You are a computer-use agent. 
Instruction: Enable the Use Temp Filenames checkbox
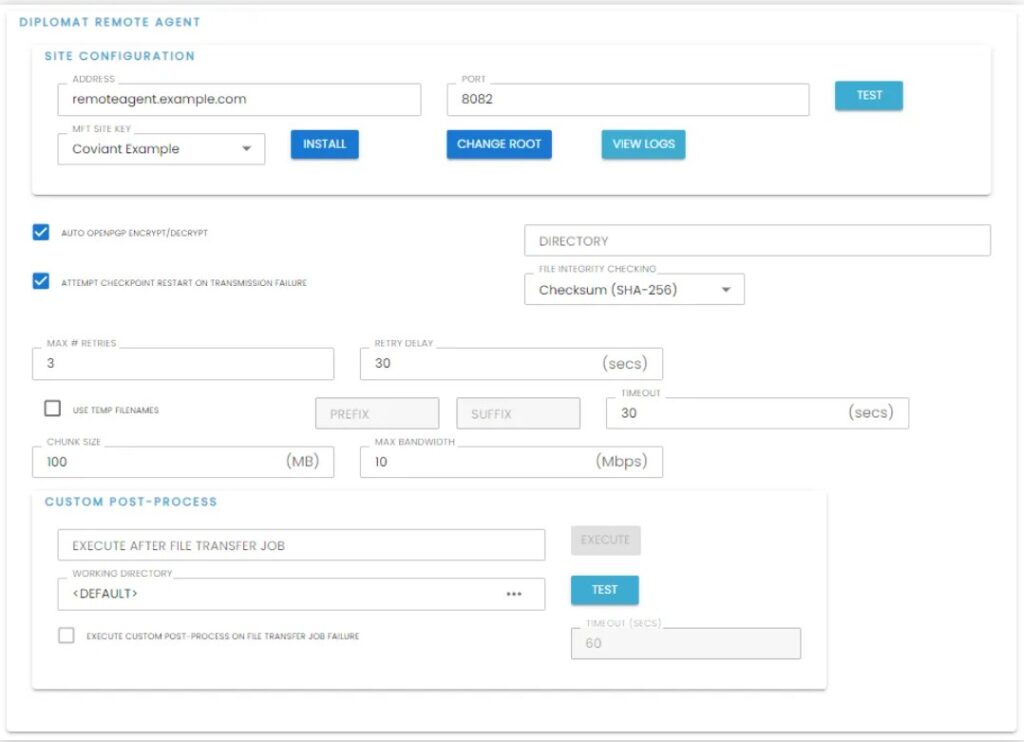pos(52,409)
